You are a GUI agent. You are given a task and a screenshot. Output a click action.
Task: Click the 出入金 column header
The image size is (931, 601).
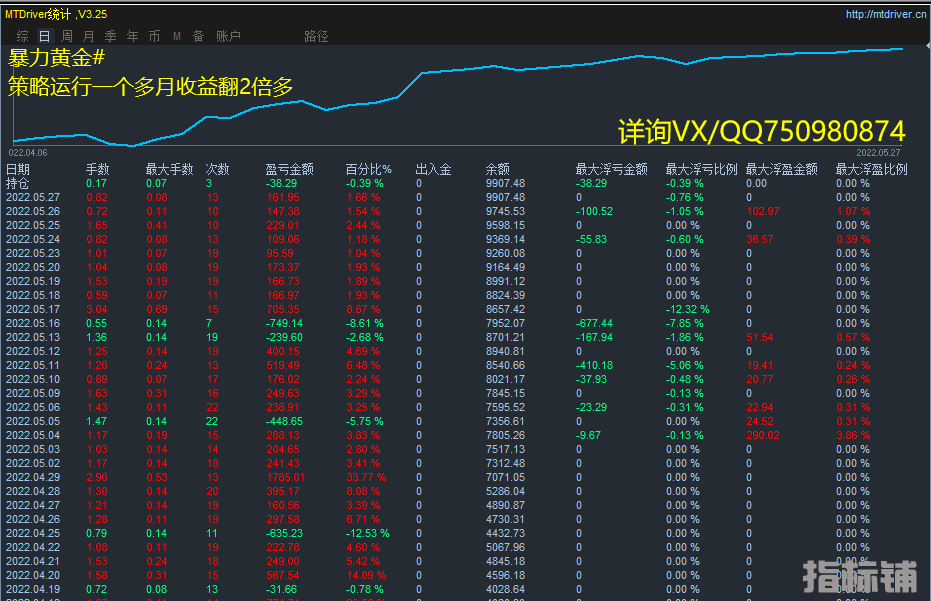[x=433, y=169]
